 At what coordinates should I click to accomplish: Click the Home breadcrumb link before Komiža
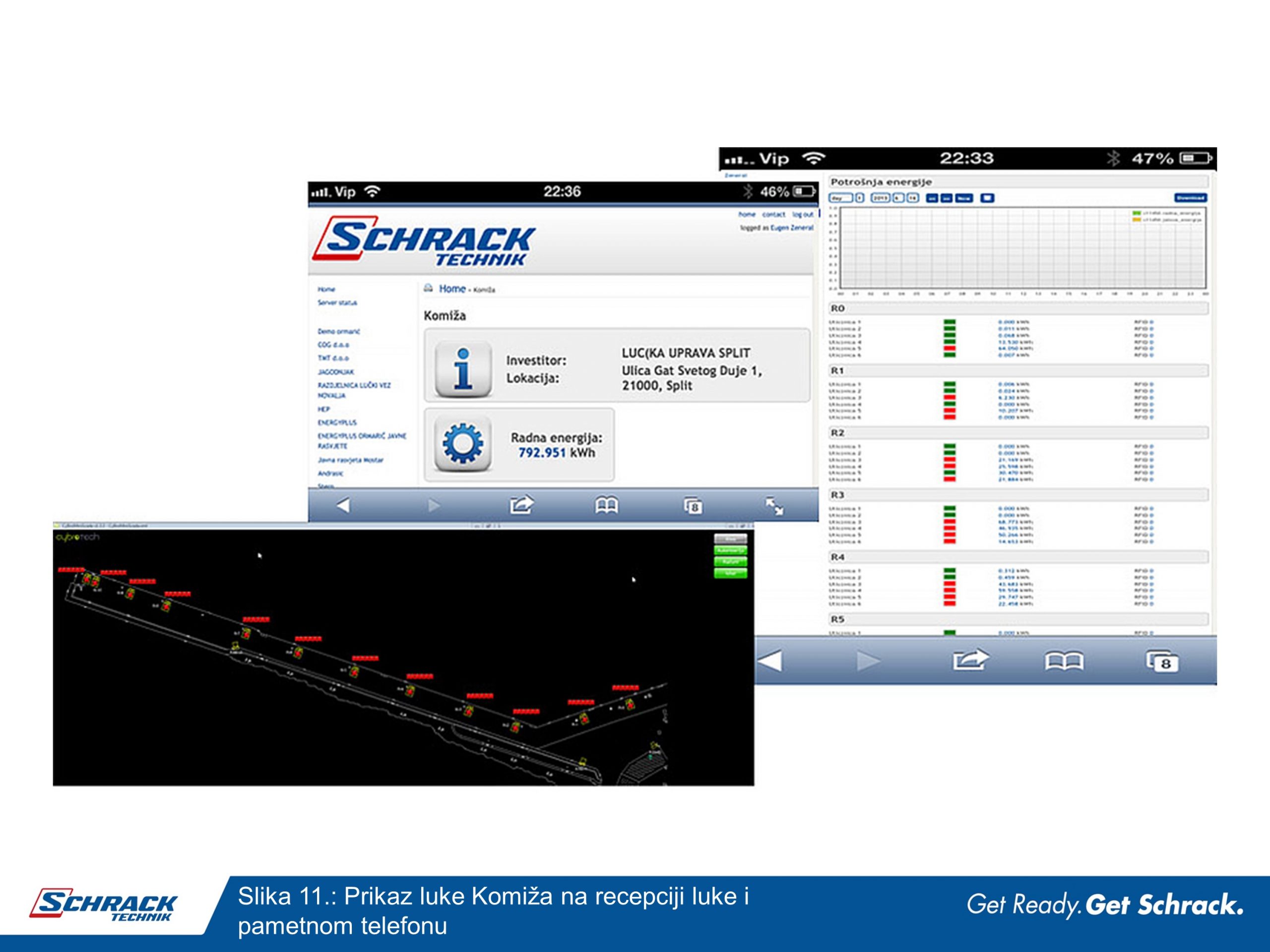coord(452,289)
